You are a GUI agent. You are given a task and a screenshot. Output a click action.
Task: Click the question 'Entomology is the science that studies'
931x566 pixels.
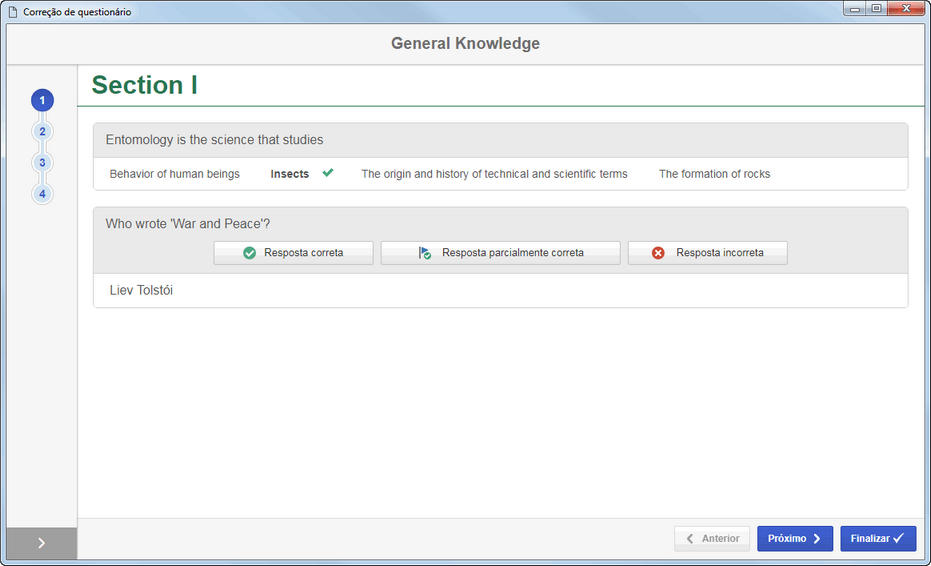click(214, 140)
